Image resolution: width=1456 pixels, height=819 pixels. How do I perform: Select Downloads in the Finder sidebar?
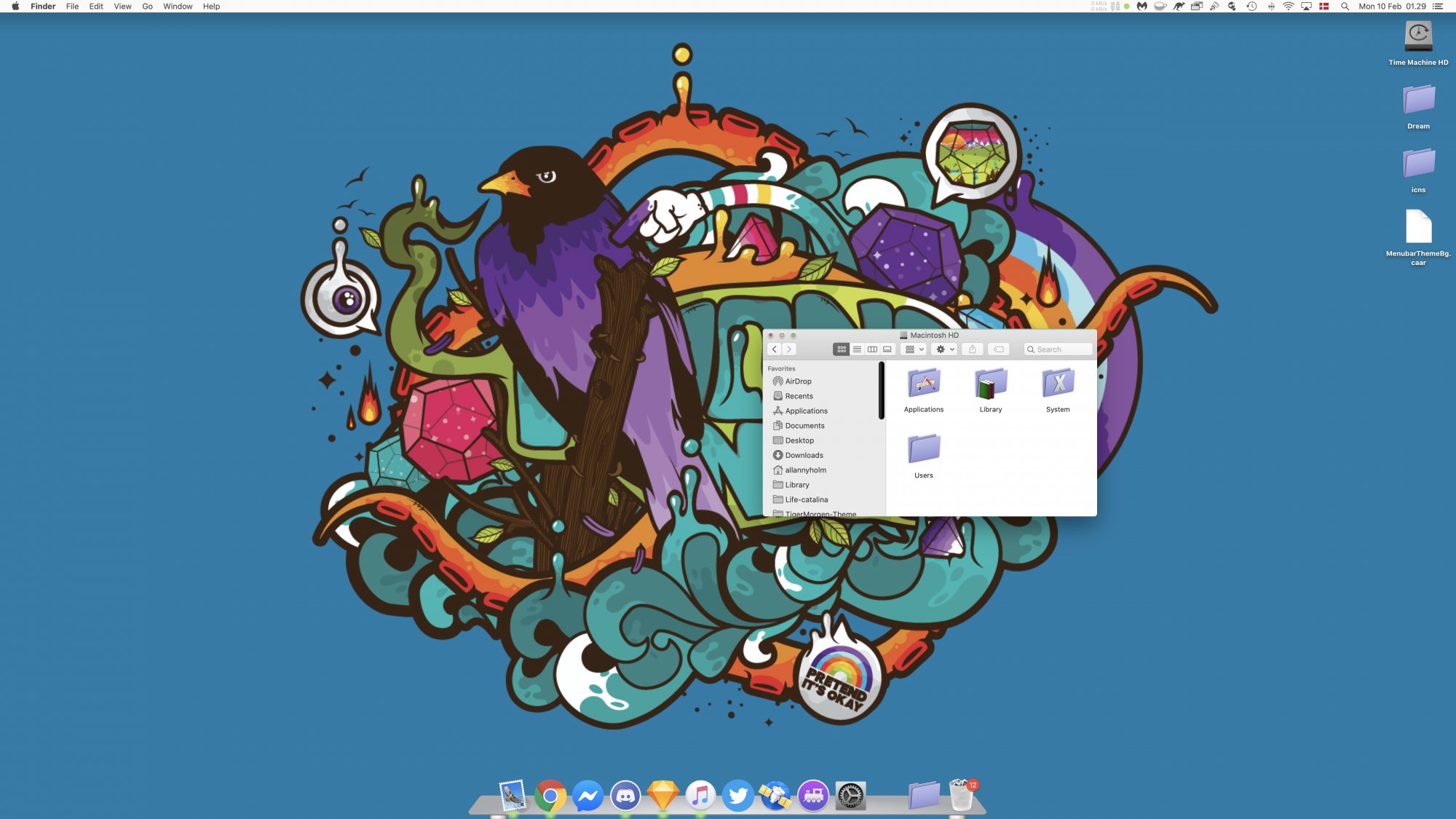pos(804,456)
